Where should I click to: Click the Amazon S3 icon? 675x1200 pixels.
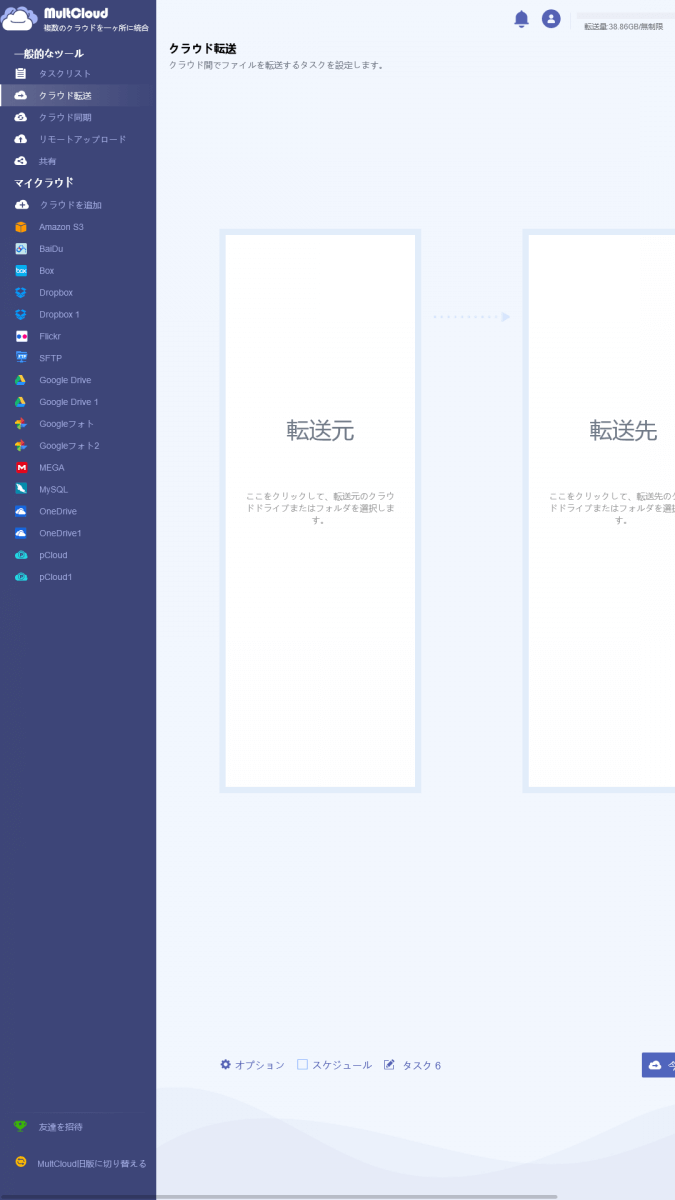(x=20, y=227)
